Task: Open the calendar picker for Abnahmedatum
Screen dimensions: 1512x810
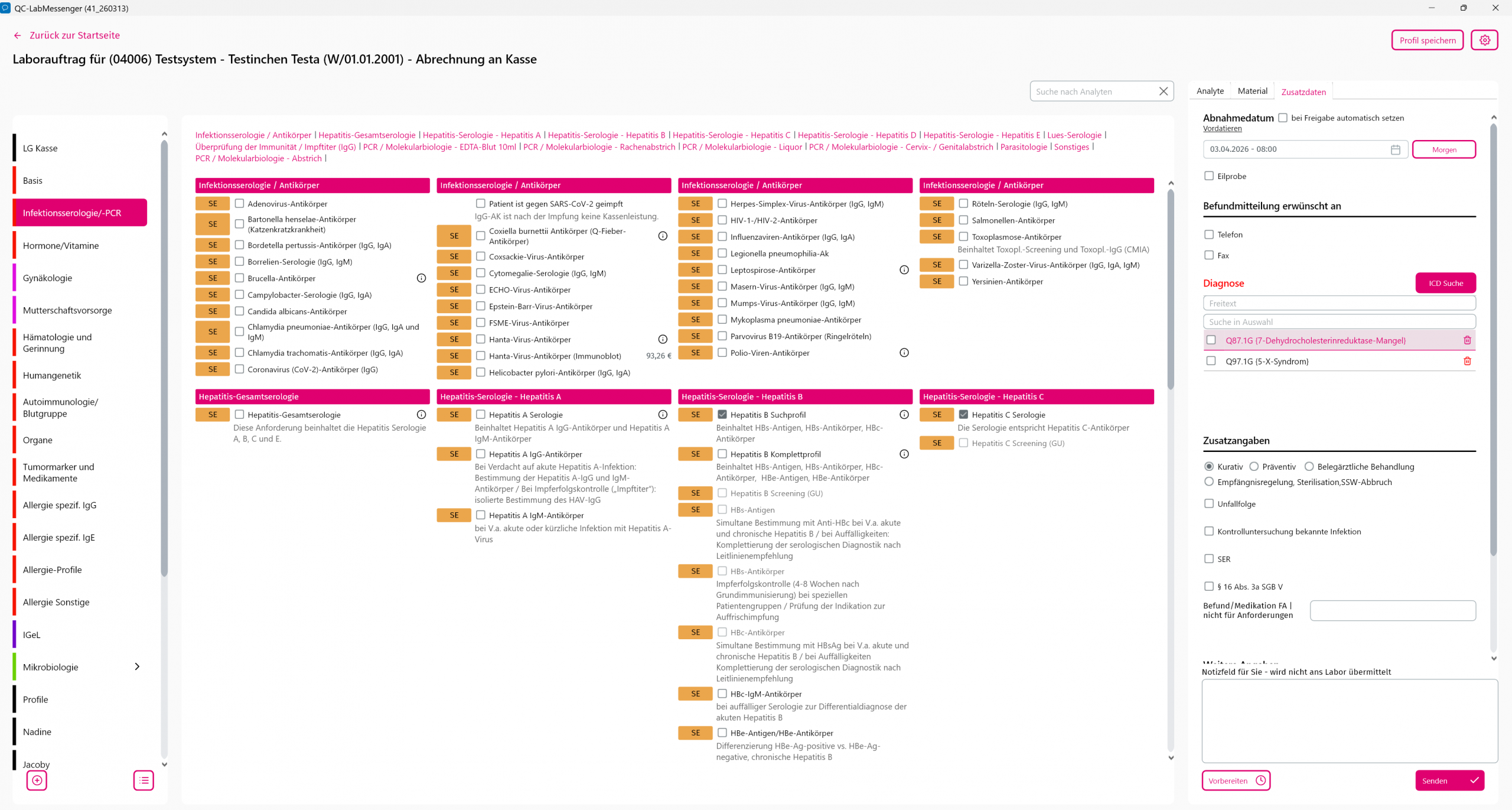Action: tap(1395, 149)
